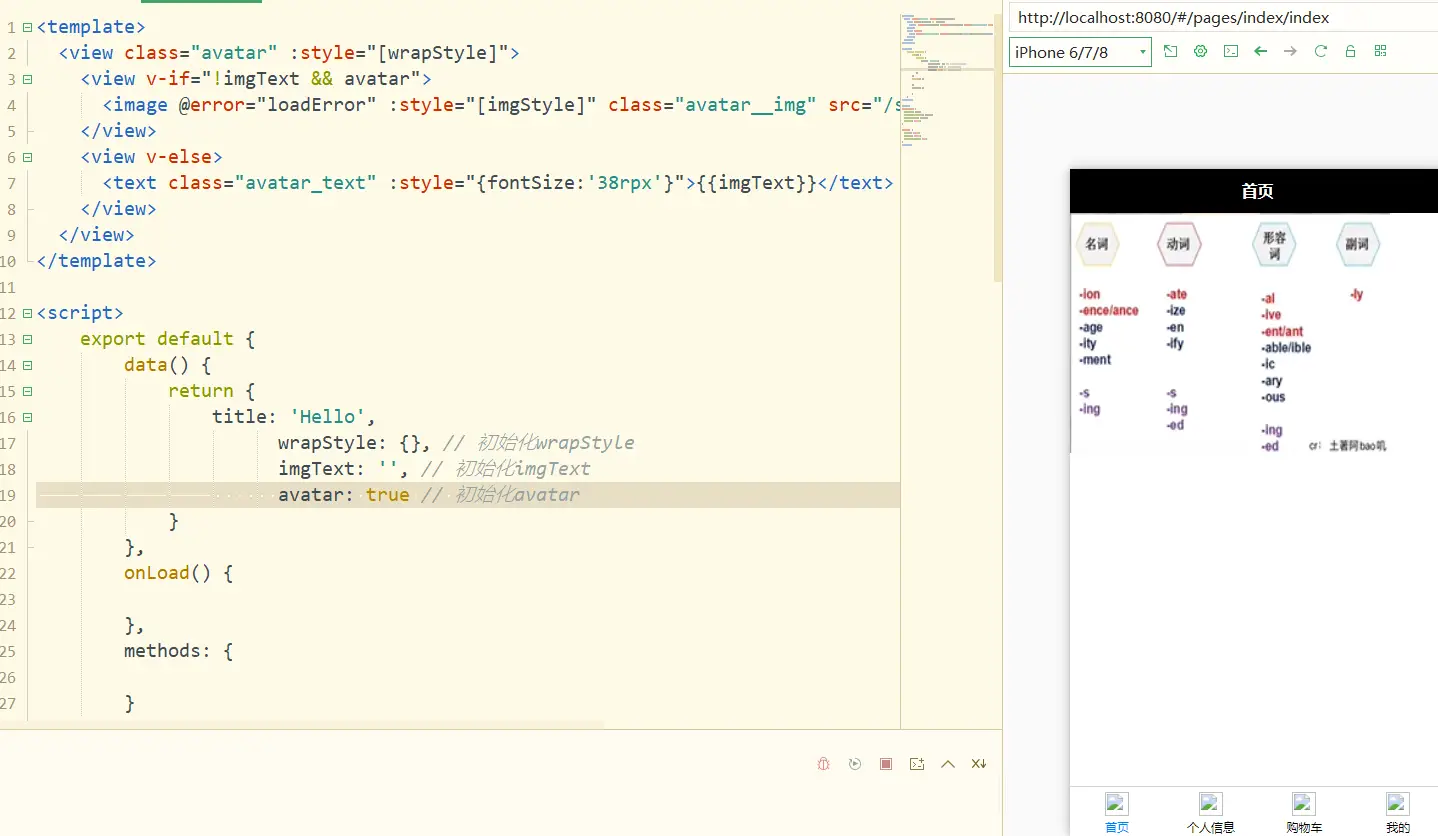Click the rerun play icon in console
Screen dimensions: 1438x836
(854, 764)
